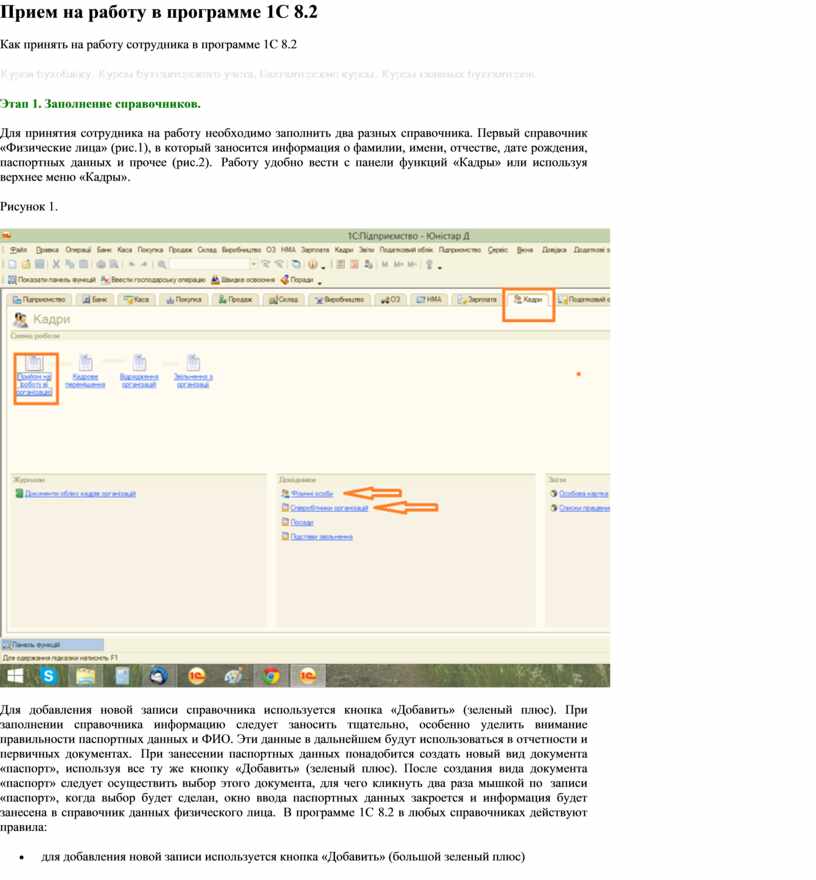Switch to the Підприємство panel tab
This screenshot has width=816, height=880.
pyautogui.click(x=39, y=300)
